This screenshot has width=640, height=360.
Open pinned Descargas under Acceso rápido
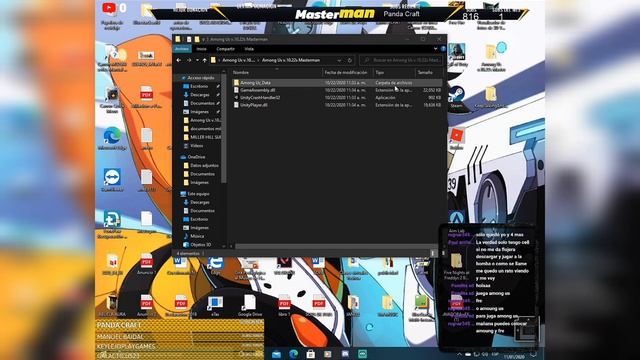(x=199, y=95)
